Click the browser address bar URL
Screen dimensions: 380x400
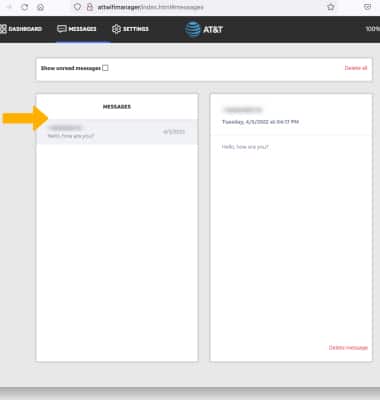(x=150, y=7)
